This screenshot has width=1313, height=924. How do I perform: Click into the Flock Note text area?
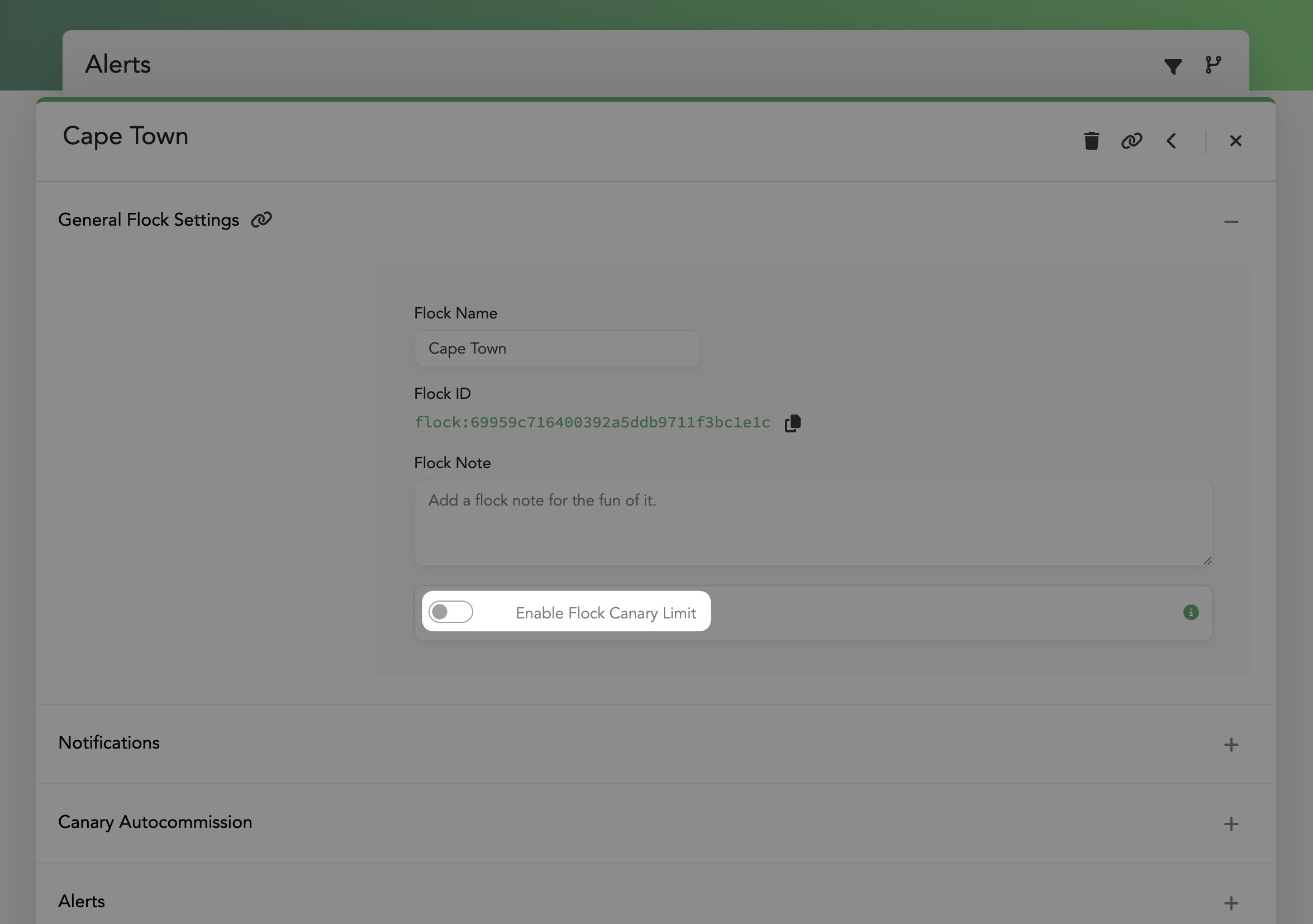point(812,523)
